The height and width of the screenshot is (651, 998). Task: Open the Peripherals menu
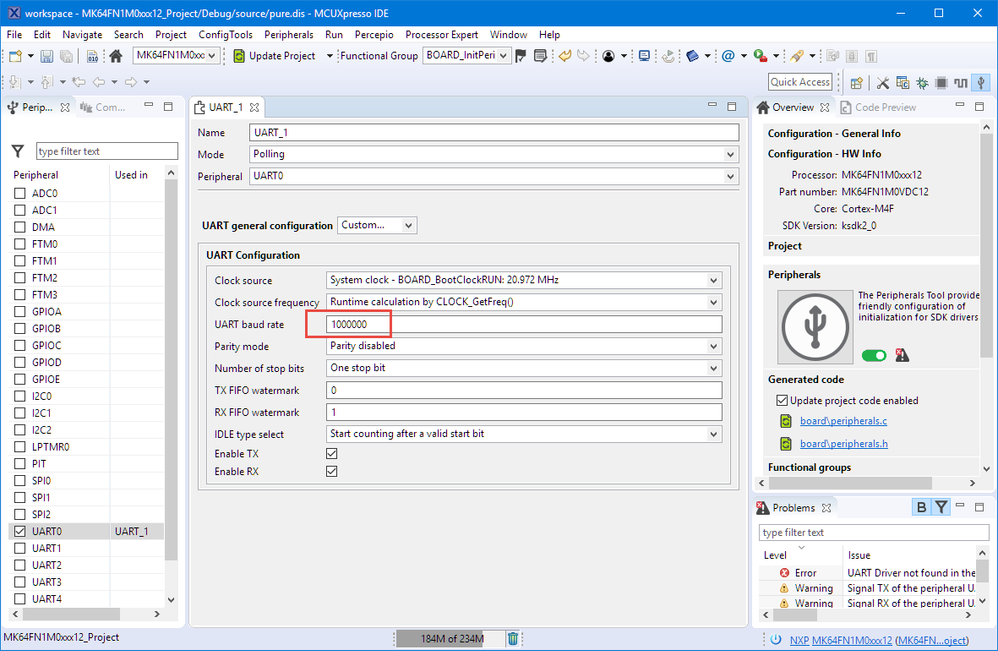pyautogui.click(x=288, y=34)
